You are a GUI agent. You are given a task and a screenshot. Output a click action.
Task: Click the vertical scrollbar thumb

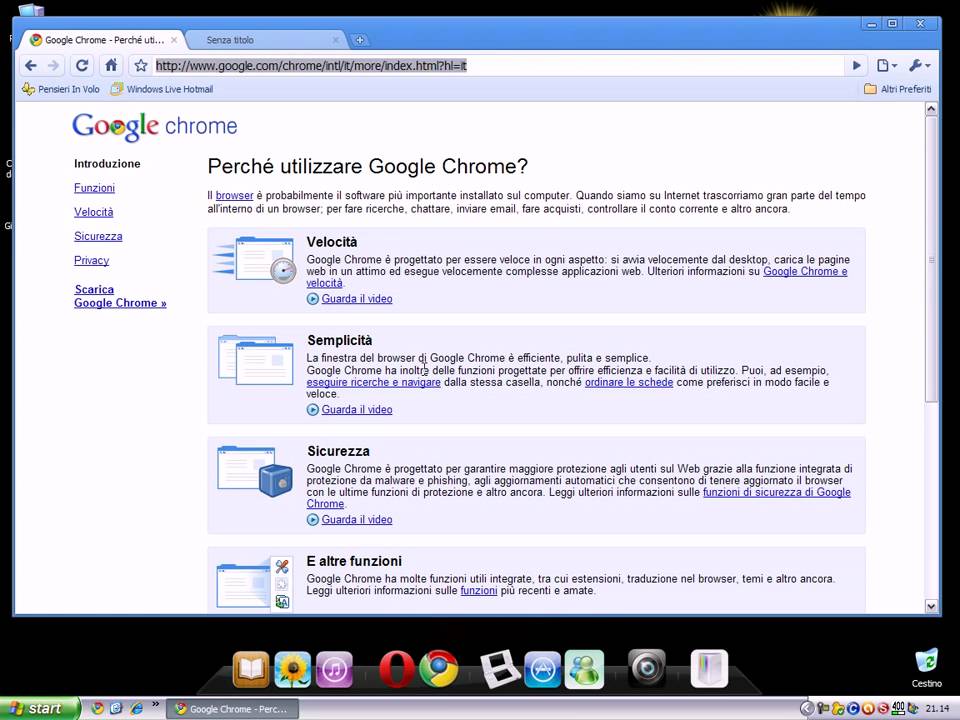click(x=931, y=259)
